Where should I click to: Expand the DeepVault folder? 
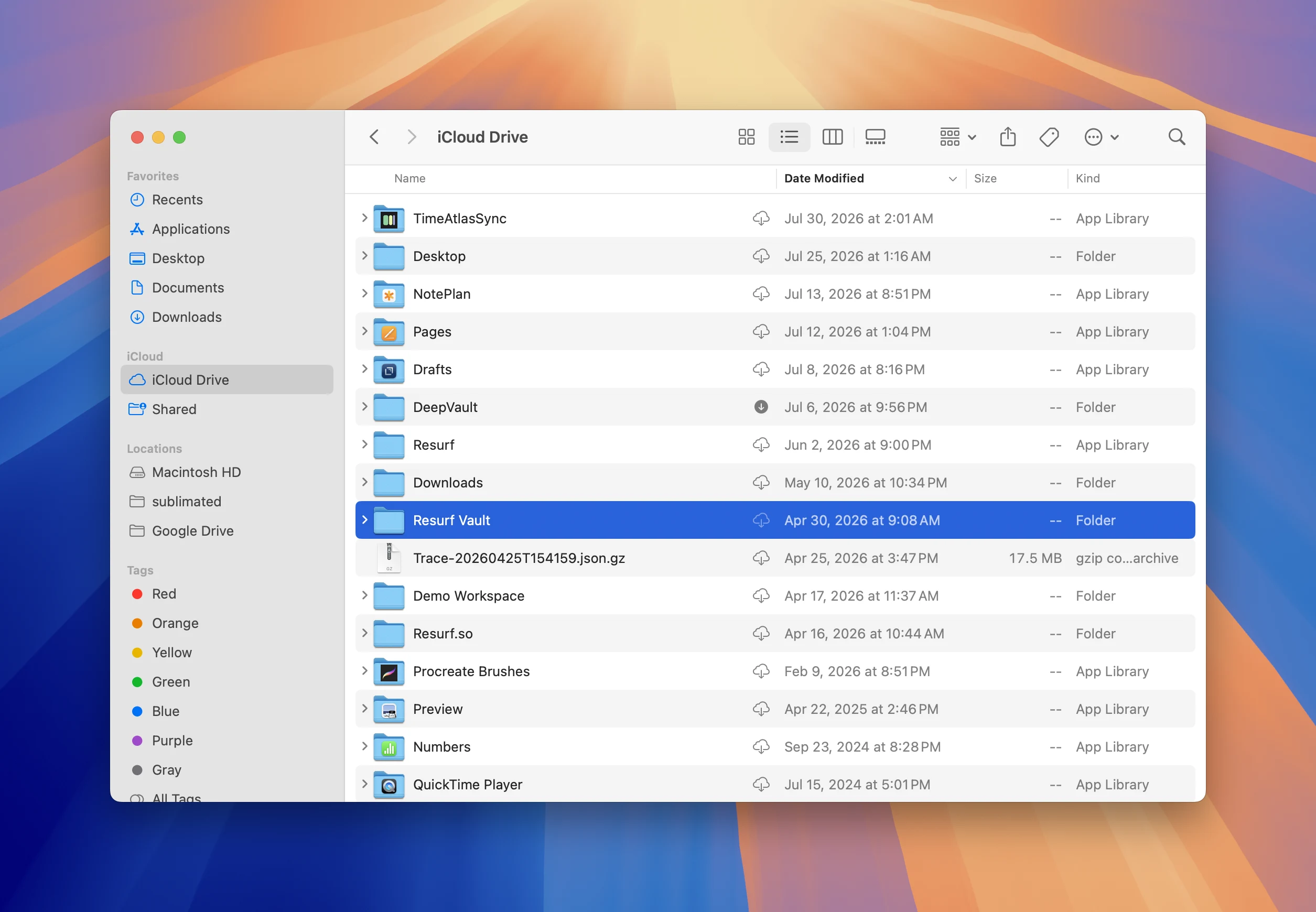[364, 406]
